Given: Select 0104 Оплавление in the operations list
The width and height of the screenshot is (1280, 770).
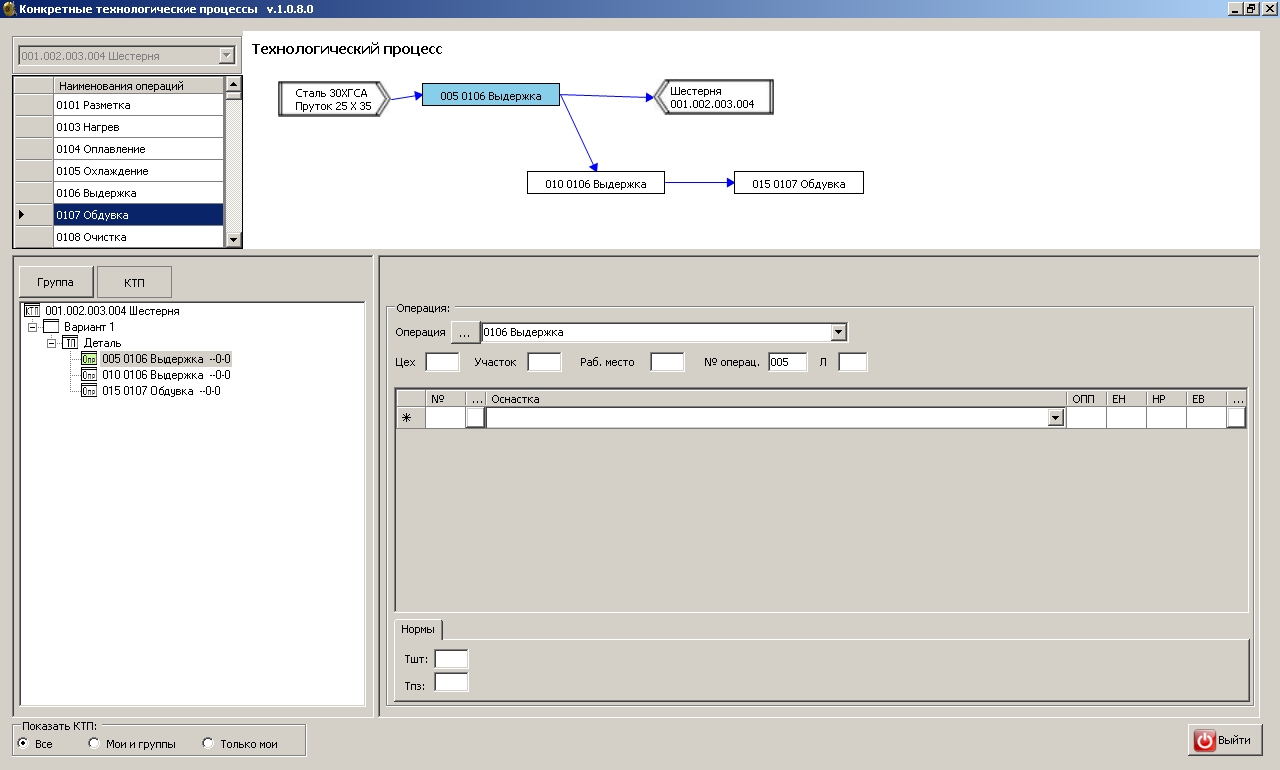Looking at the screenshot, I should click(x=138, y=149).
